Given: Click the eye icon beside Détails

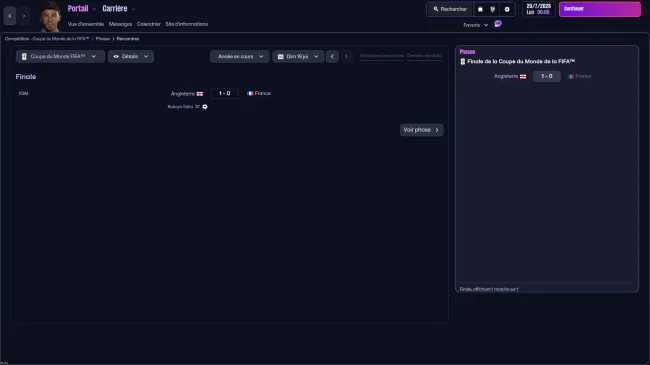Looking at the screenshot, I should click(x=116, y=56).
